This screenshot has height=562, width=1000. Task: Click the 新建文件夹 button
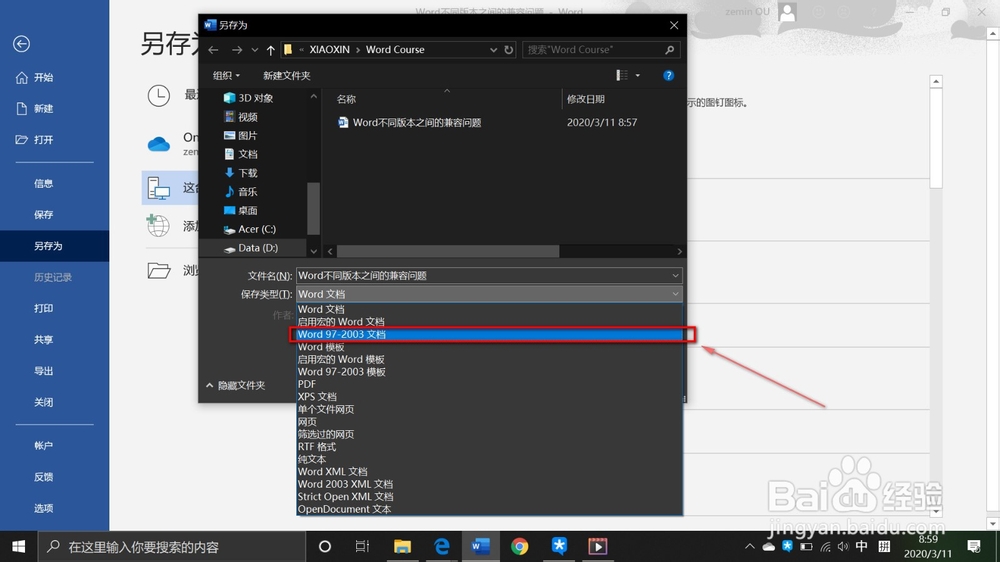tap(286, 75)
